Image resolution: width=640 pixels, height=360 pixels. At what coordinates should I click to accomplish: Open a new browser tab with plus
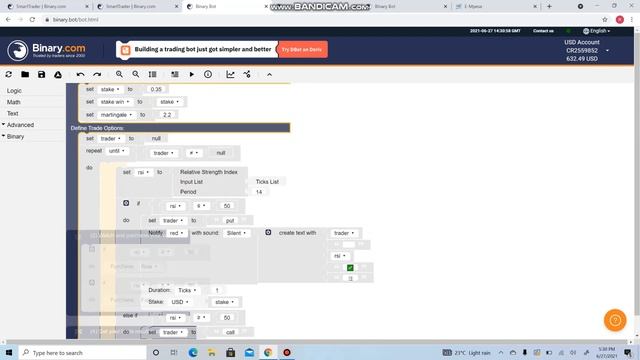point(549,7)
